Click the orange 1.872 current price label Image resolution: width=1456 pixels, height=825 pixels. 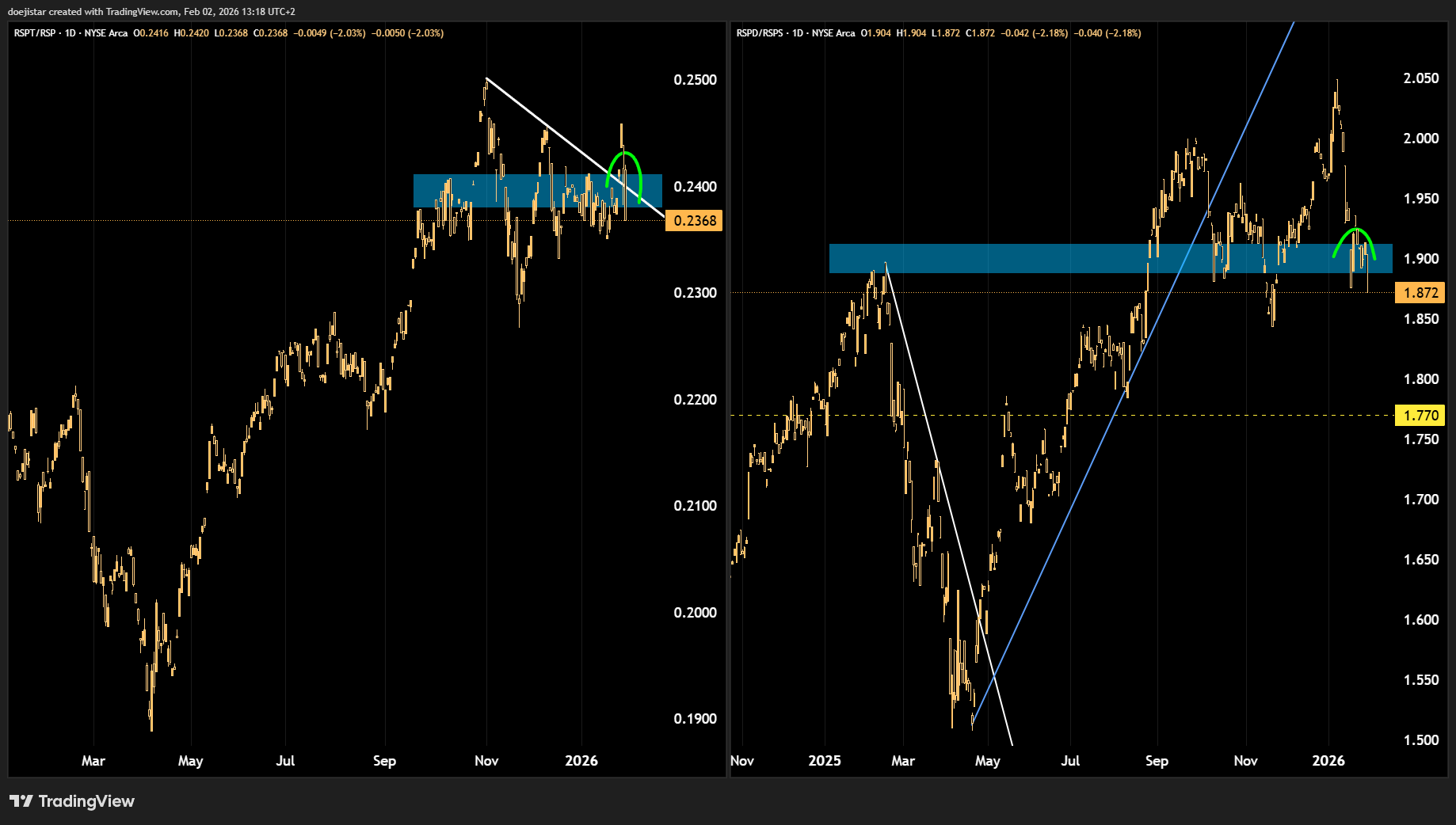tap(1420, 293)
